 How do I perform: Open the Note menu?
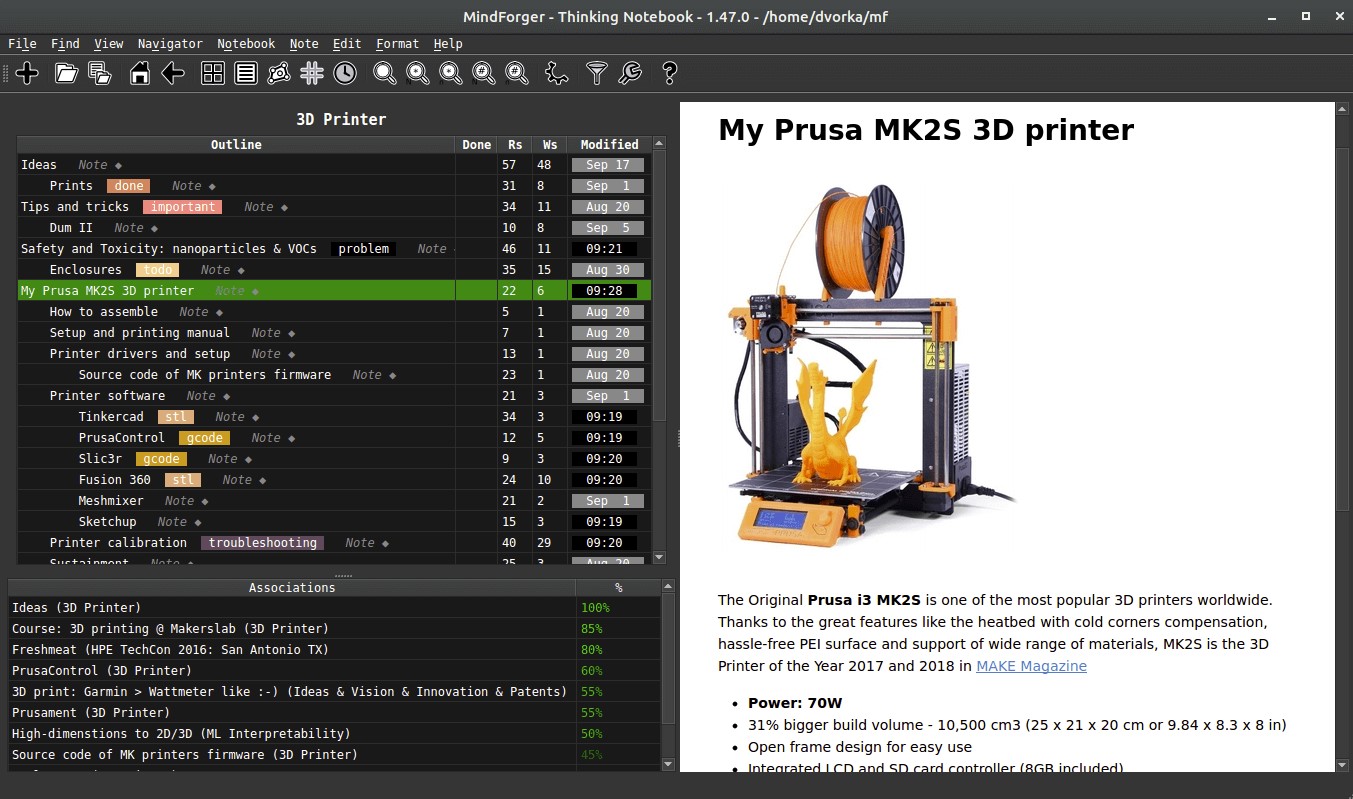pos(304,44)
